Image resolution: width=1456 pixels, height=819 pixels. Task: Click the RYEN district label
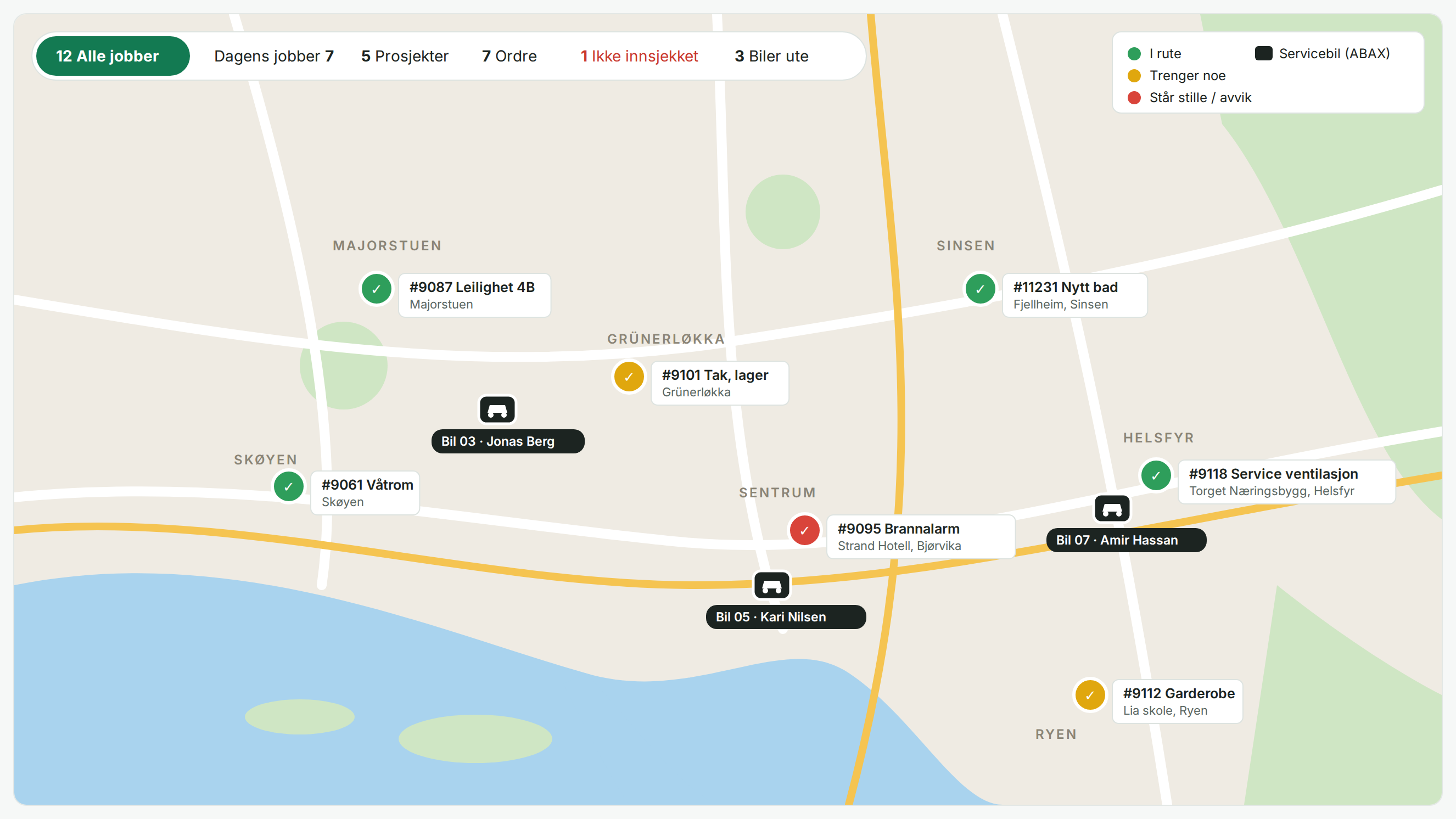pos(1056,734)
